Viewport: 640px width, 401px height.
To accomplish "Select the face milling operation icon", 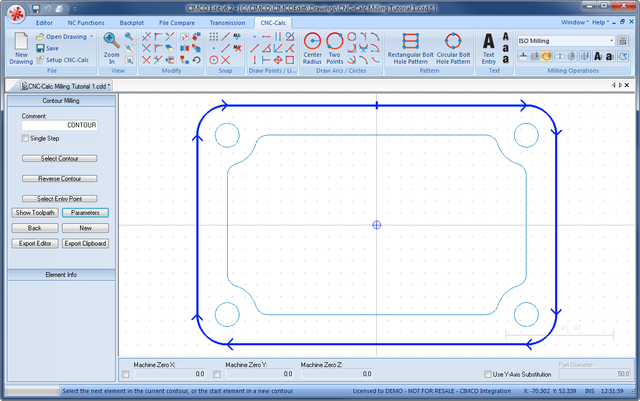I will pyautogui.click(x=523, y=56).
